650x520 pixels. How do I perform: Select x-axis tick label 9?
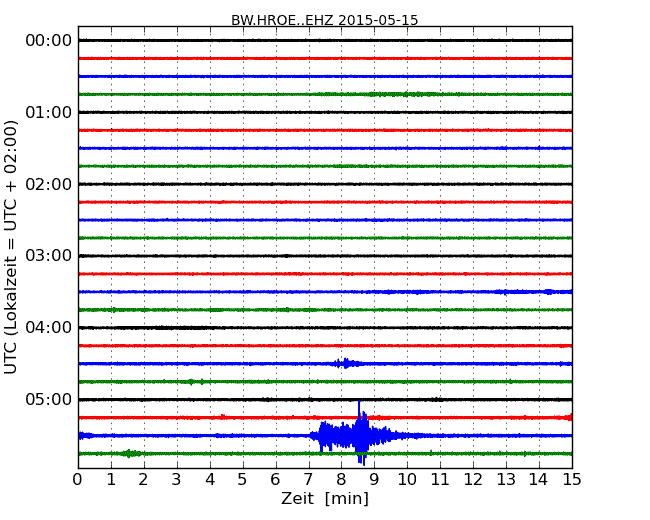374,480
